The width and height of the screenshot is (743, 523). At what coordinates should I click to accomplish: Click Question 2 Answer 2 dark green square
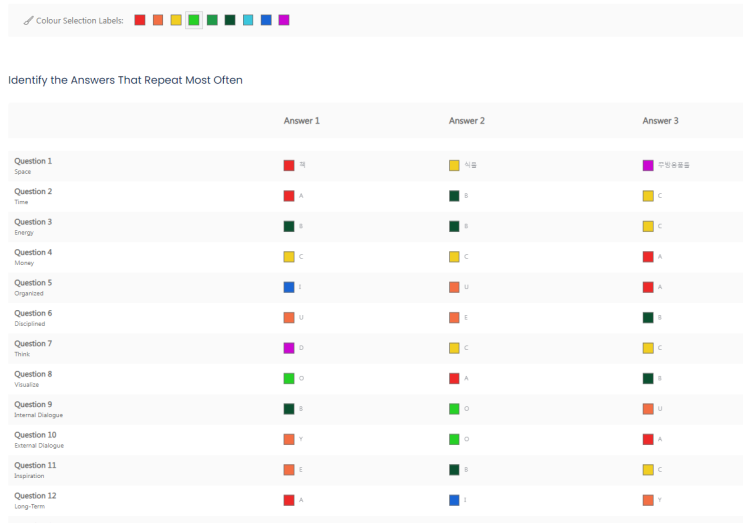(x=454, y=196)
